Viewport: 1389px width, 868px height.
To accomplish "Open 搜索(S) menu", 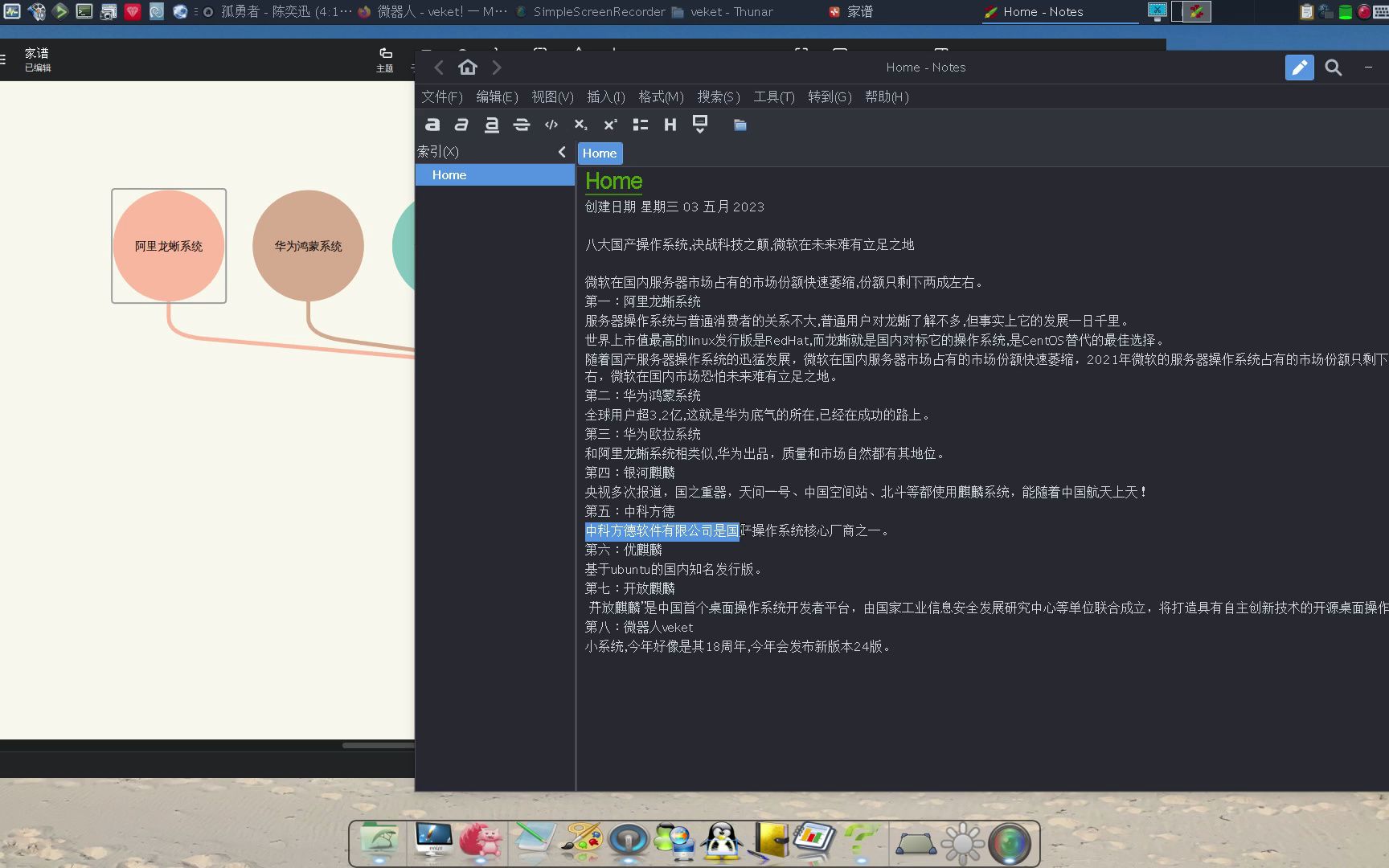I will point(719,96).
